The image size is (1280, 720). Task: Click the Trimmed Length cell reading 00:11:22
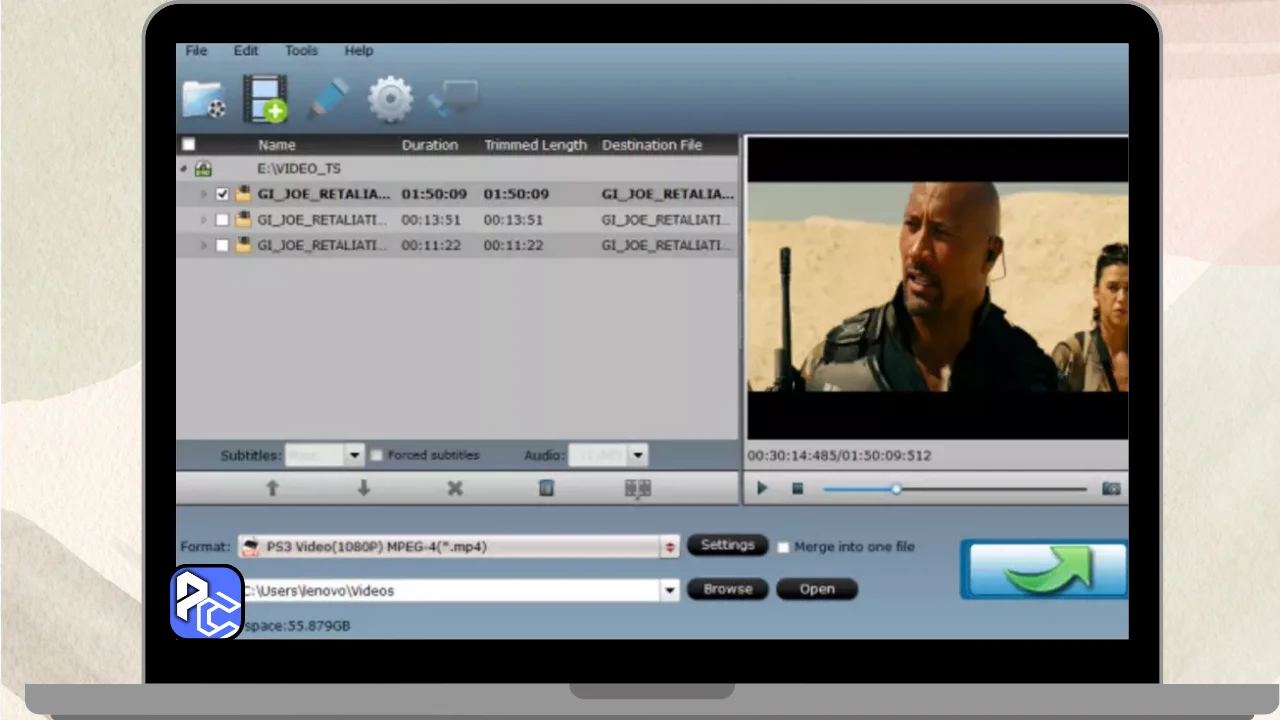[513, 245]
